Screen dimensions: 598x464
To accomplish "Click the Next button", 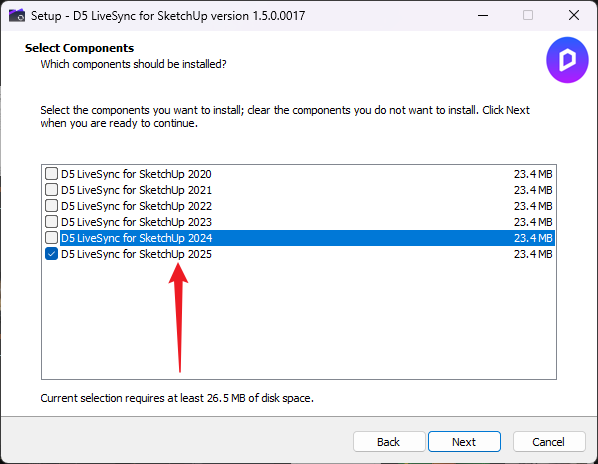I will [464, 442].
